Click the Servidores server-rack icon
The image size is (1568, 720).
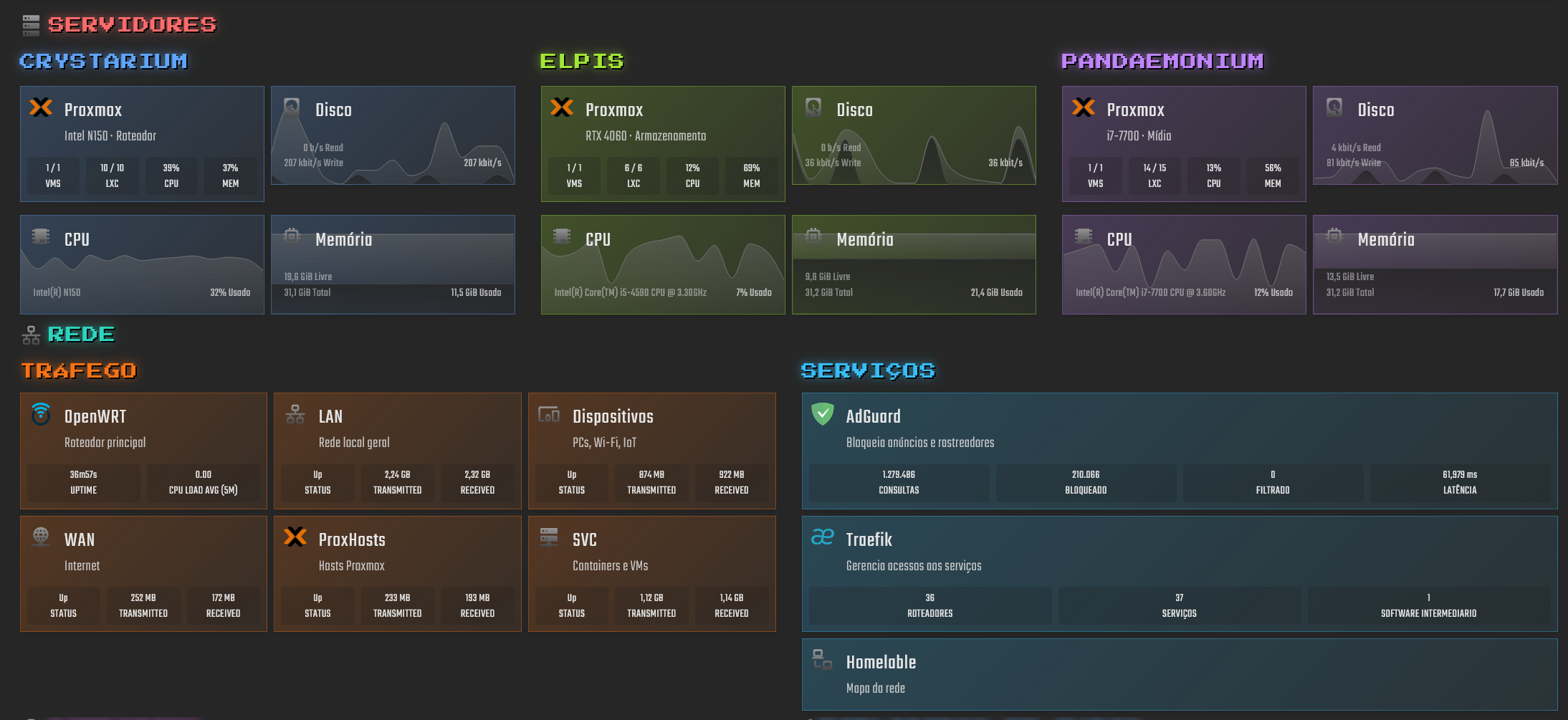(31, 25)
